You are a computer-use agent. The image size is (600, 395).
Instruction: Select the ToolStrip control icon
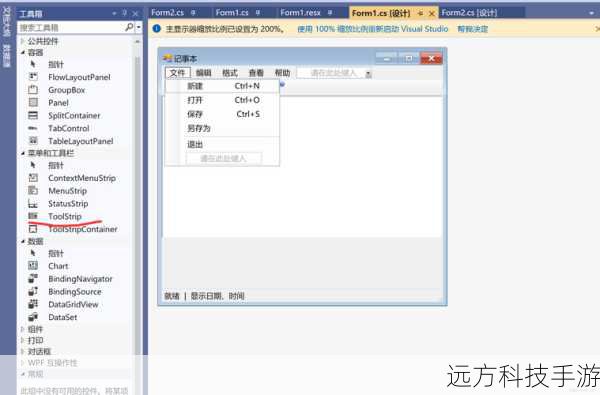(x=33, y=216)
